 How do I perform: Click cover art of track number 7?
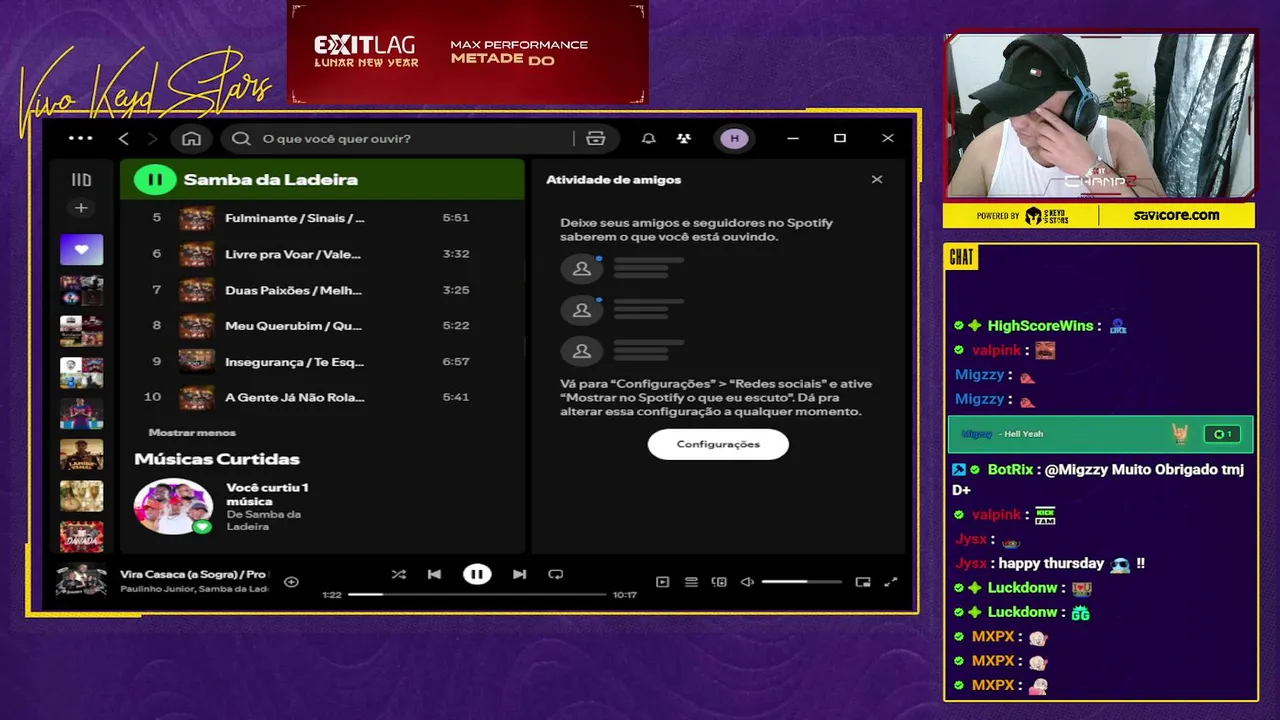[x=197, y=290]
